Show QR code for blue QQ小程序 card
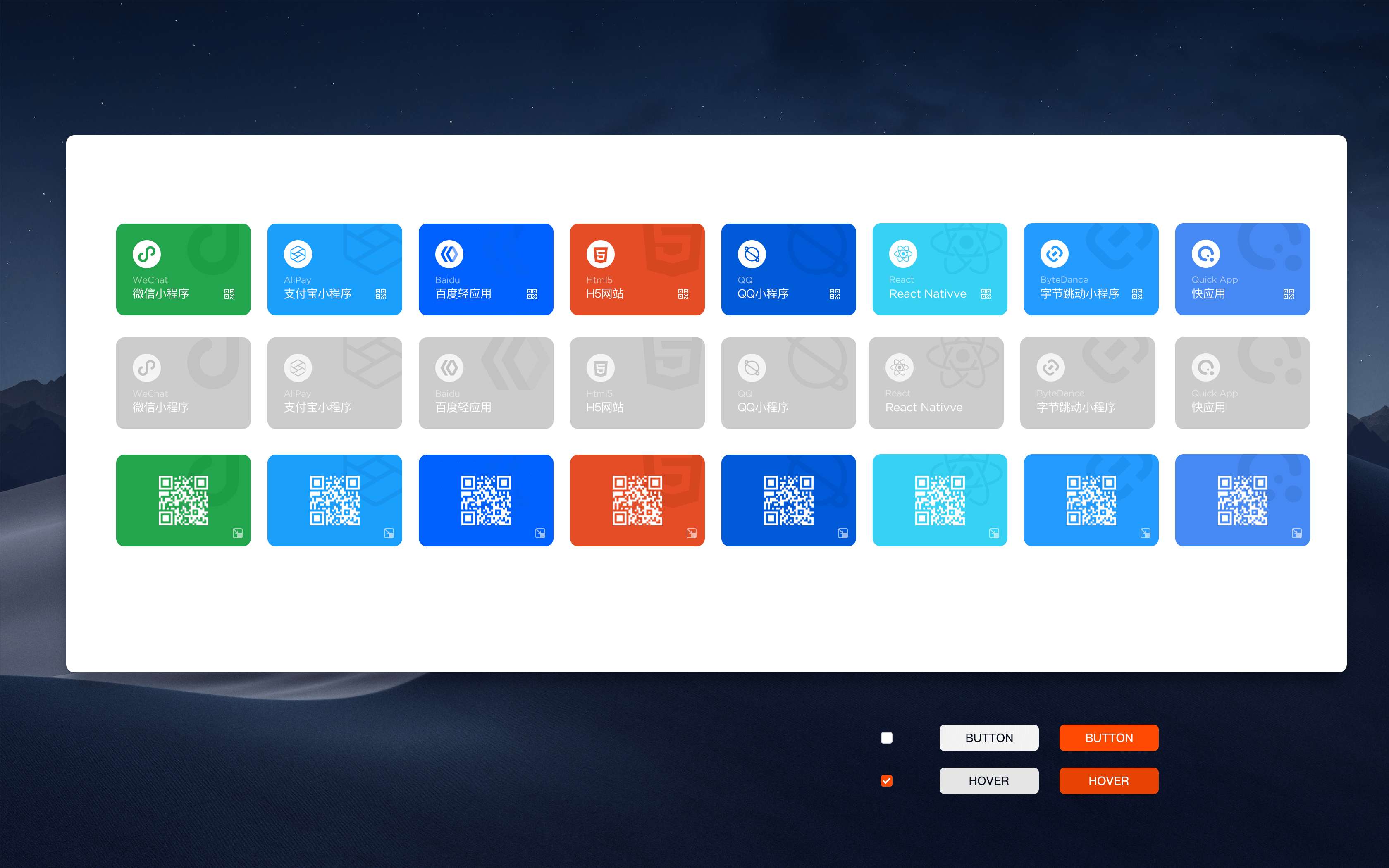Image resolution: width=1389 pixels, height=868 pixels. pyautogui.click(x=835, y=294)
